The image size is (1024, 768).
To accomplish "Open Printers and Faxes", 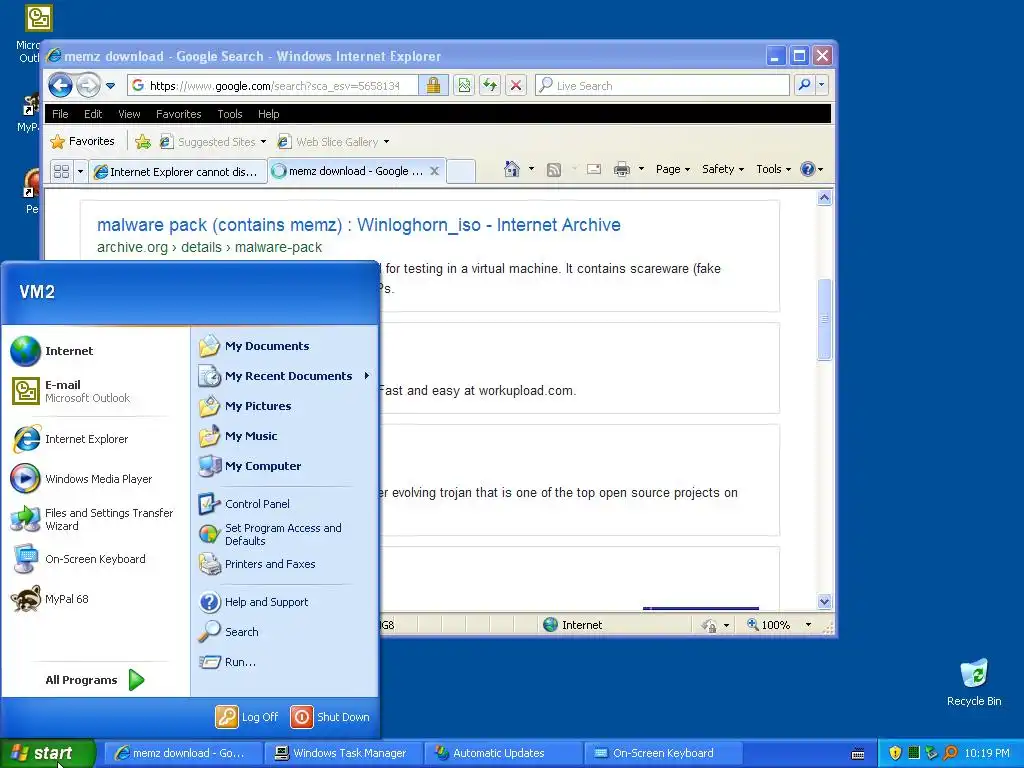I will tap(284, 564).
